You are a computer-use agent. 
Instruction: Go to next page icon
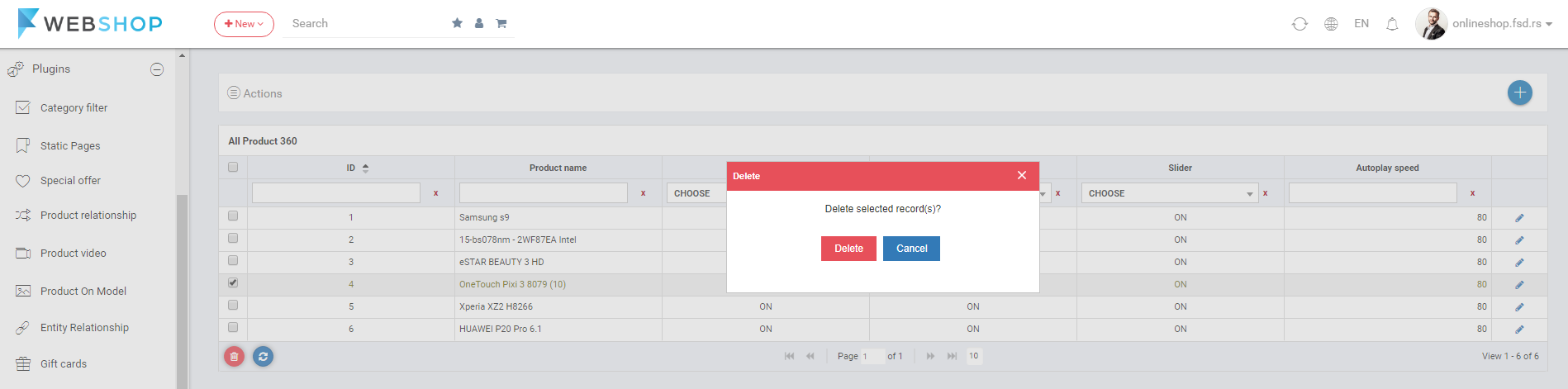point(930,356)
